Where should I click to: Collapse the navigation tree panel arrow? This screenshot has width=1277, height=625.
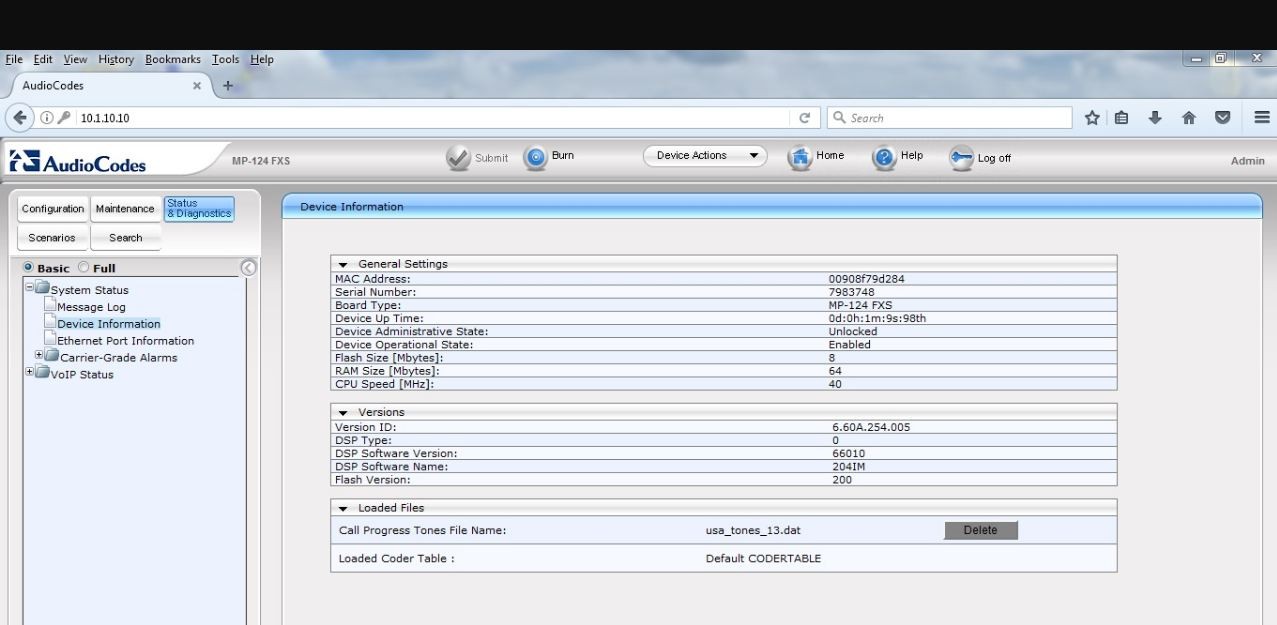[x=249, y=268]
